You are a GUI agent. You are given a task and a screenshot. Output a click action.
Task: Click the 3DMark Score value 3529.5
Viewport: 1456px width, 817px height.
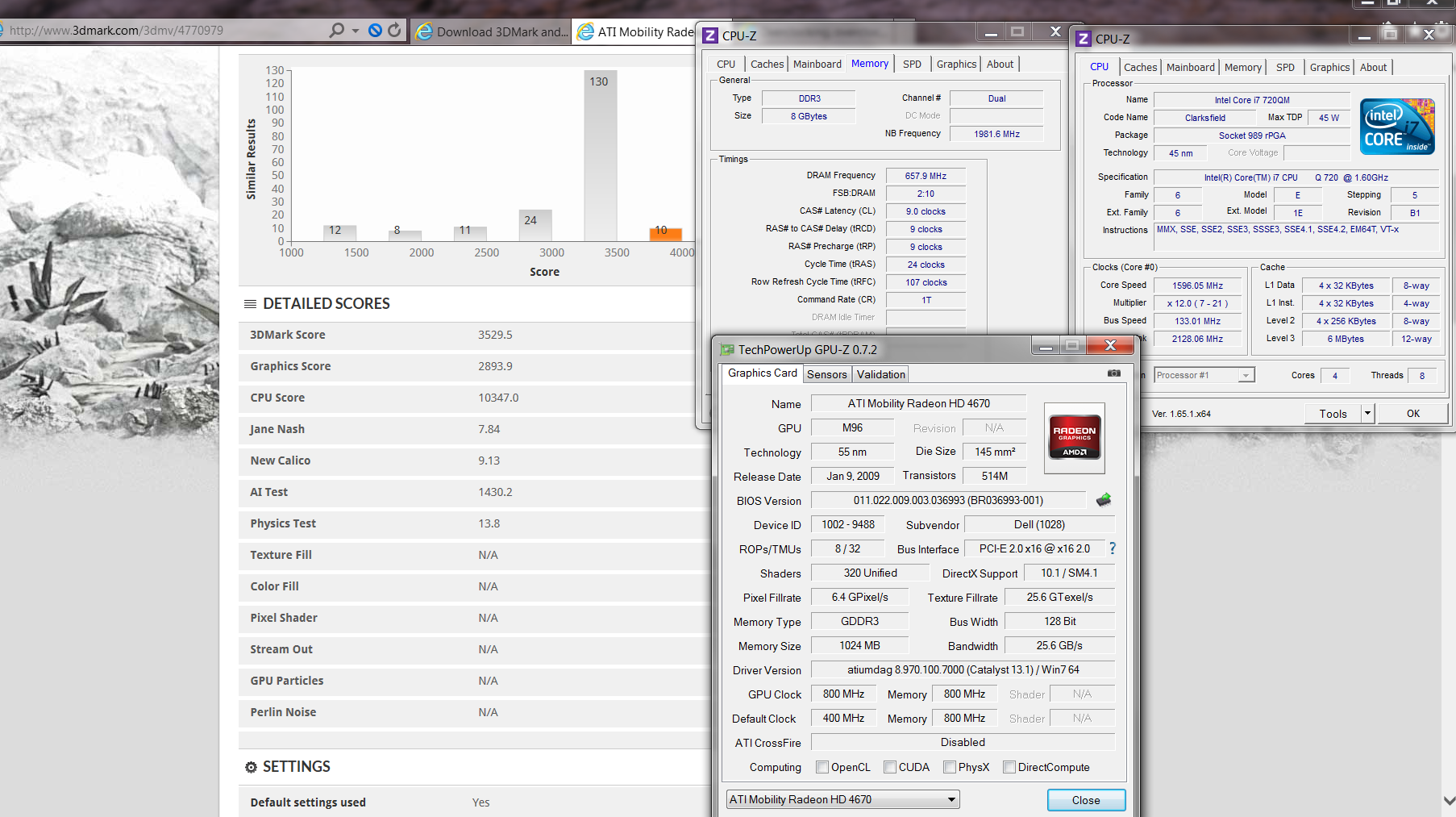coord(495,335)
